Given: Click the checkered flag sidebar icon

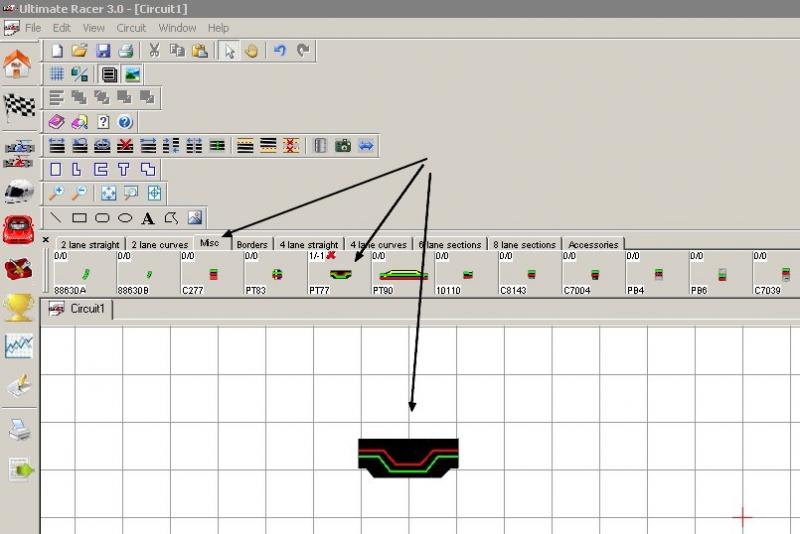Looking at the screenshot, I should coord(18,106).
